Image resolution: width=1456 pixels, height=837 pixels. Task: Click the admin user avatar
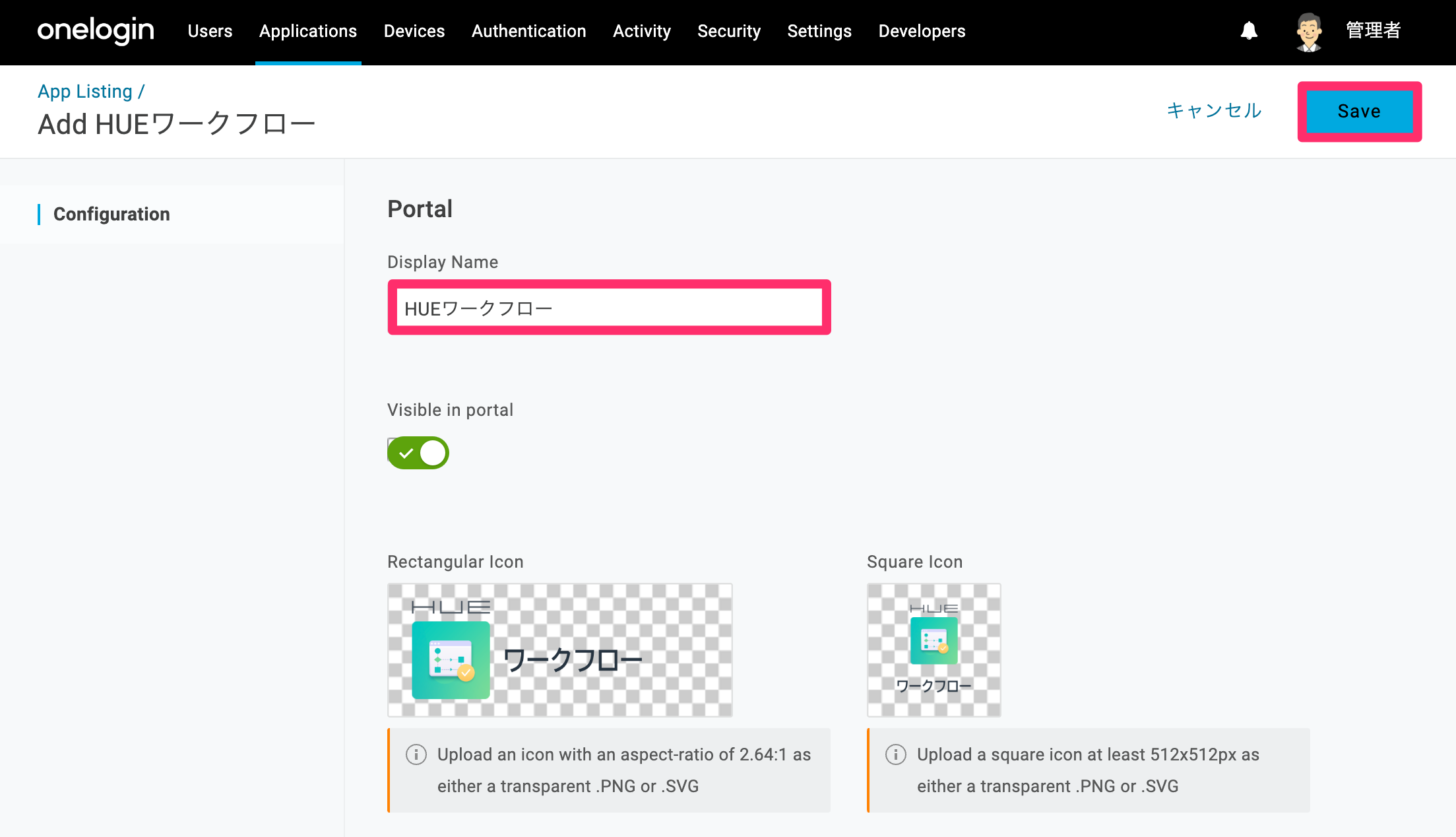click(x=1309, y=31)
